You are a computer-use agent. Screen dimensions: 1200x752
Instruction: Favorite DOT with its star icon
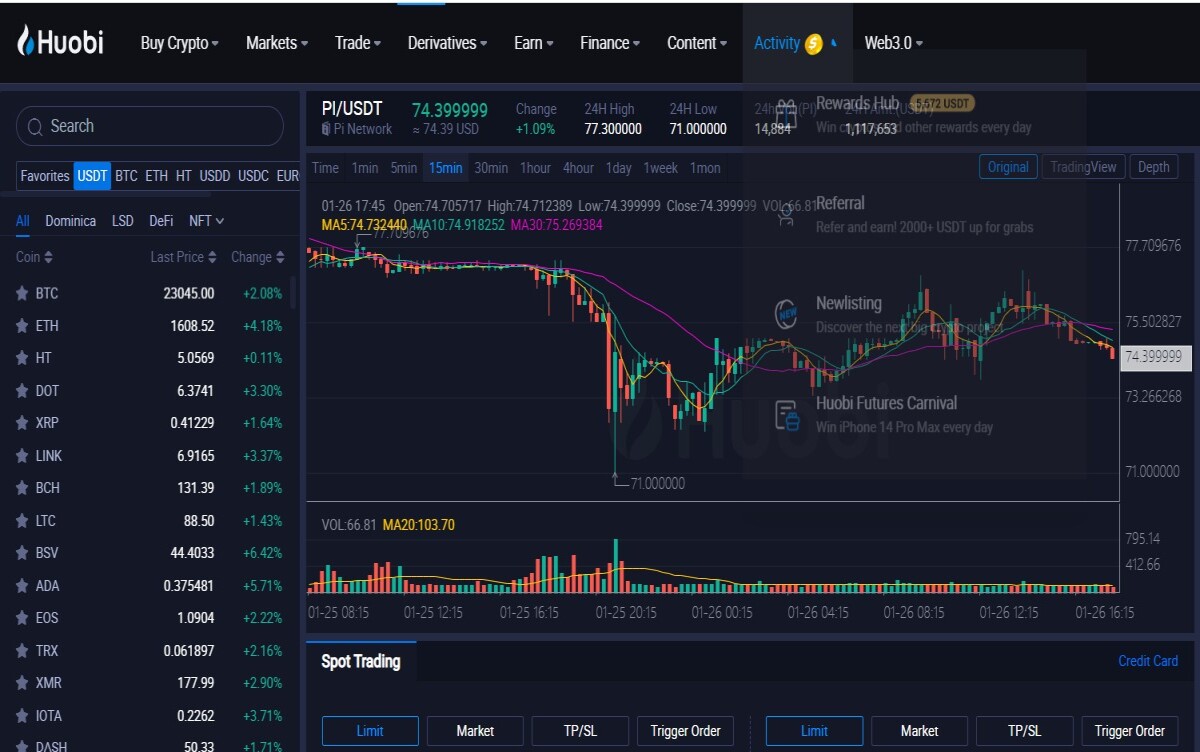tap(22, 390)
